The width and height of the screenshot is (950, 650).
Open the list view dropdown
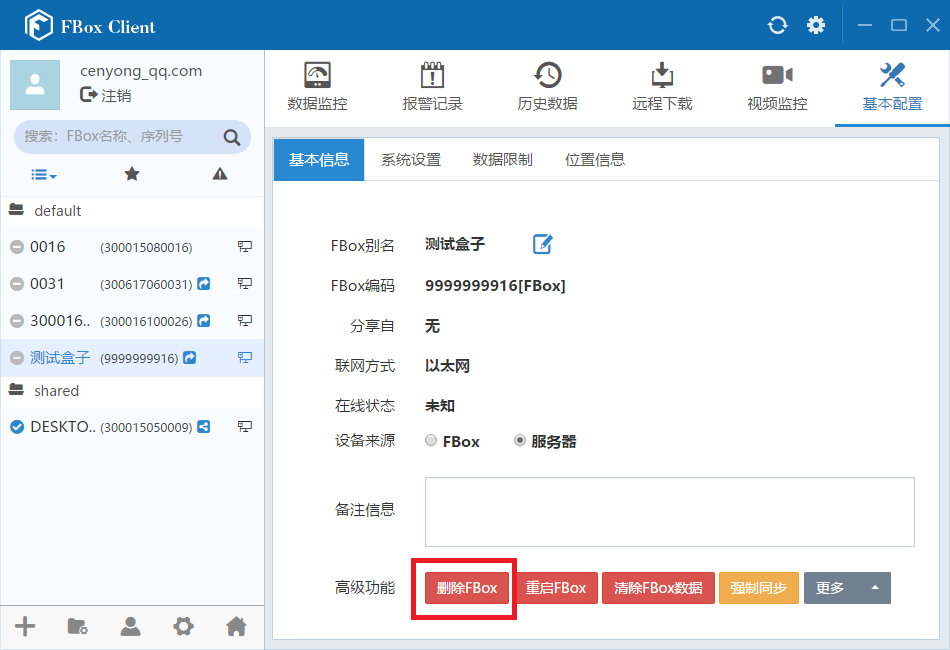(44, 174)
